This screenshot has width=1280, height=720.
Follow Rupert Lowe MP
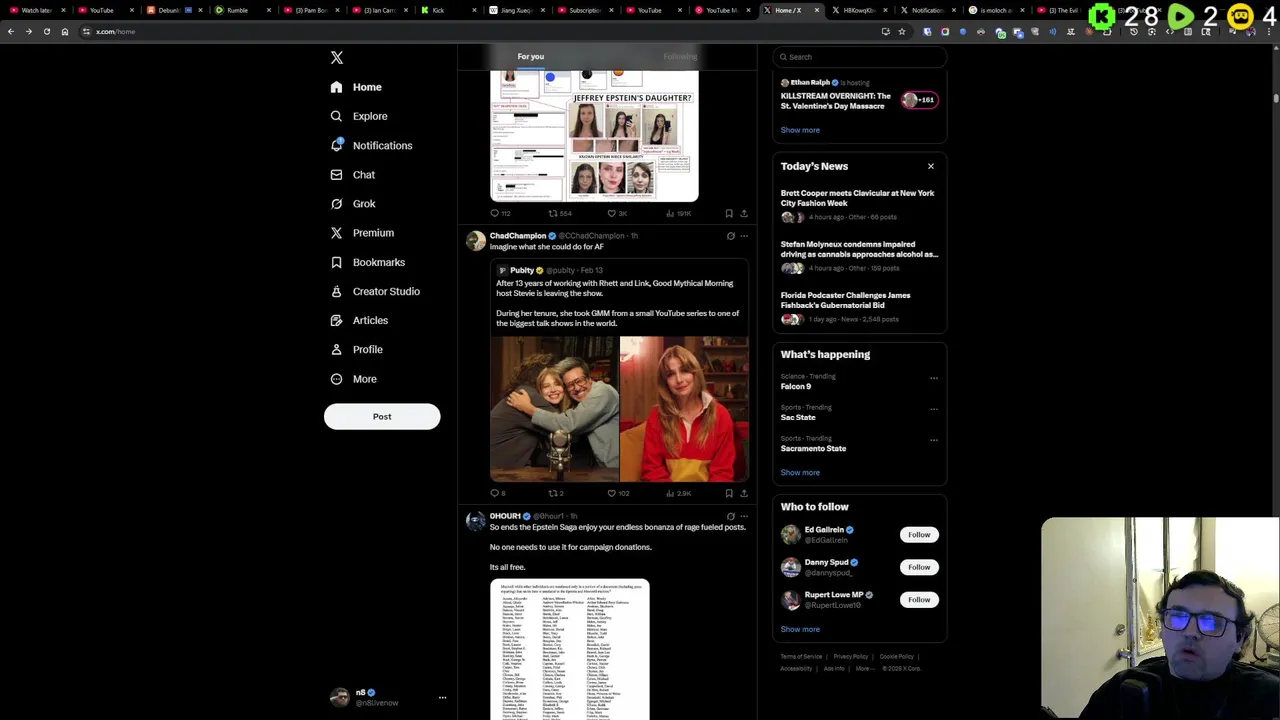pyautogui.click(x=919, y=600)
